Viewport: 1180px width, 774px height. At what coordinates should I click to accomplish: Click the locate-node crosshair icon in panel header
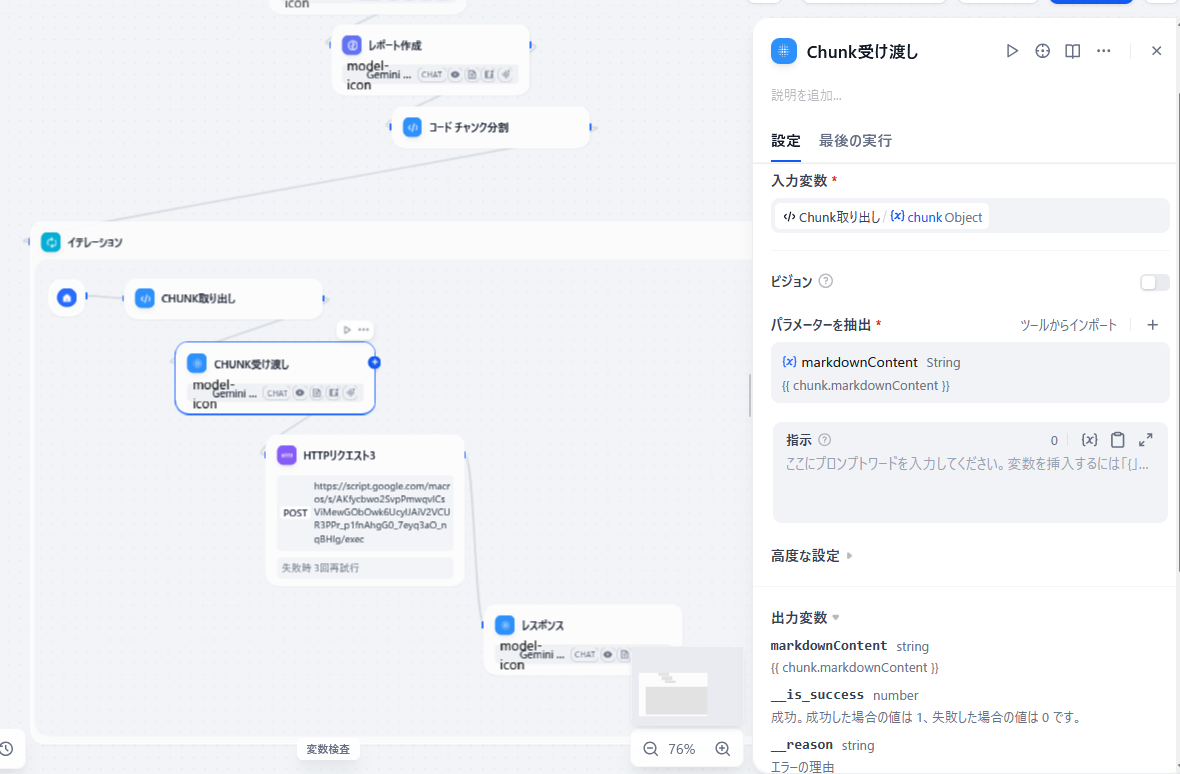coord(1043,50)
